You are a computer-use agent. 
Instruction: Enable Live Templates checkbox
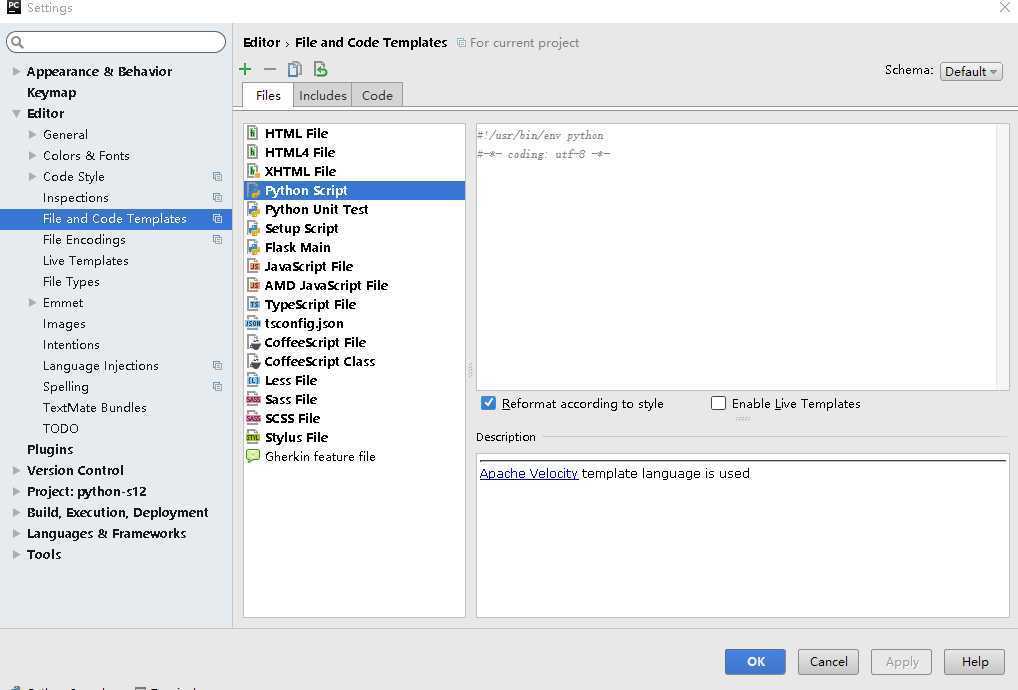click(718, 403)
